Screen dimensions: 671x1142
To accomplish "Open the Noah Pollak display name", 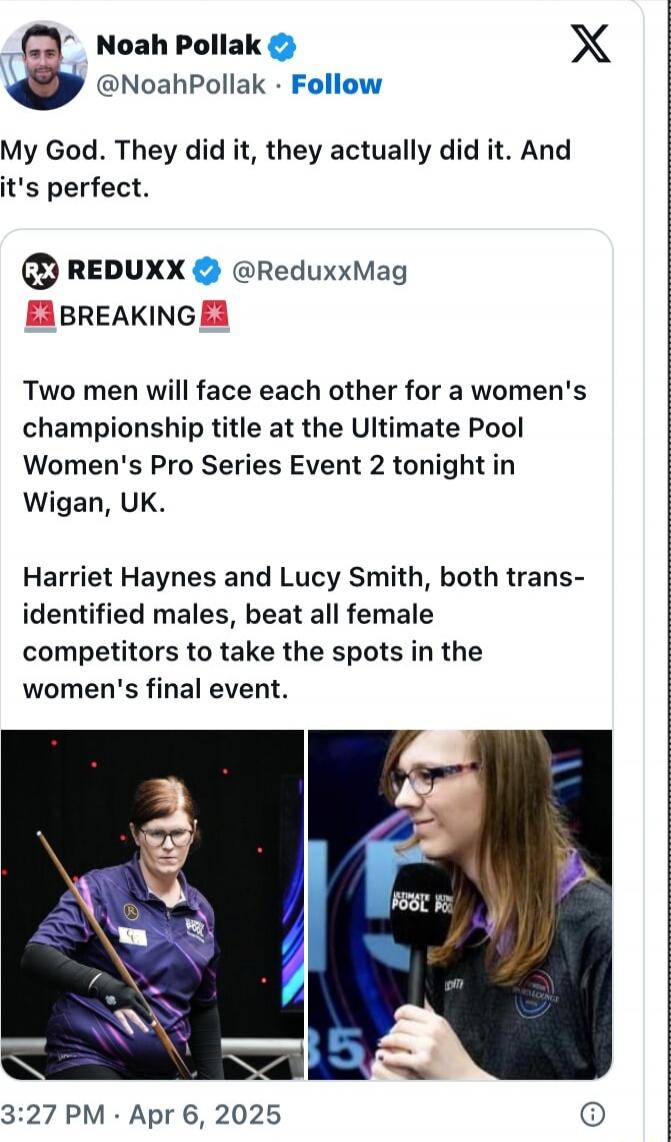I will coord(178,47).
